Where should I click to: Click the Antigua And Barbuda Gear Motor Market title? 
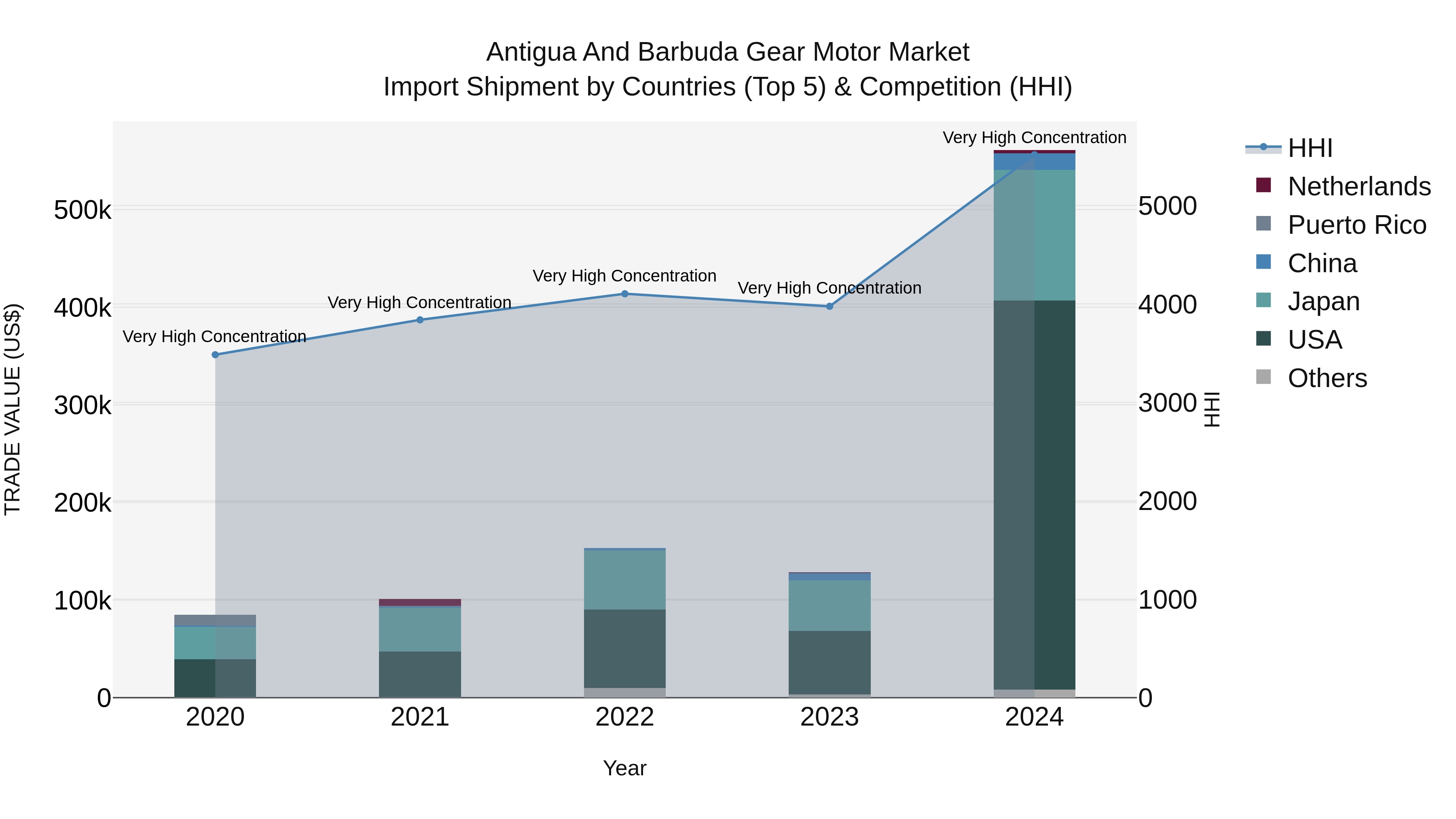pyautogui.click(x=728, y=52)
